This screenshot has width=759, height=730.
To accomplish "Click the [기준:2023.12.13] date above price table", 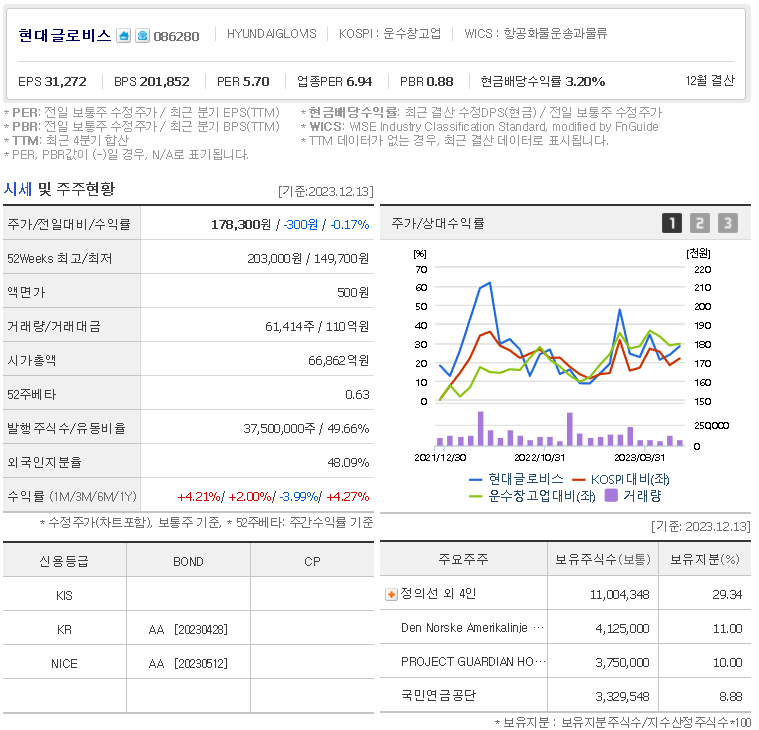I will click(x=326, y=192).
